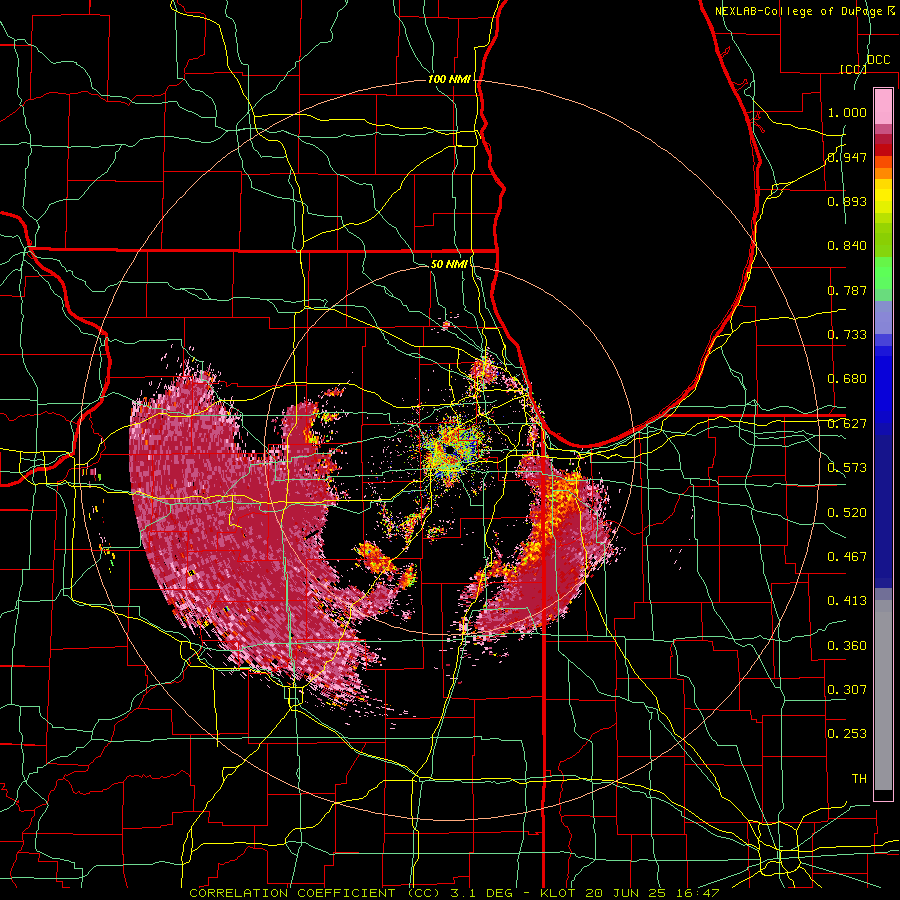Select the 0.307 legend value

847,690
